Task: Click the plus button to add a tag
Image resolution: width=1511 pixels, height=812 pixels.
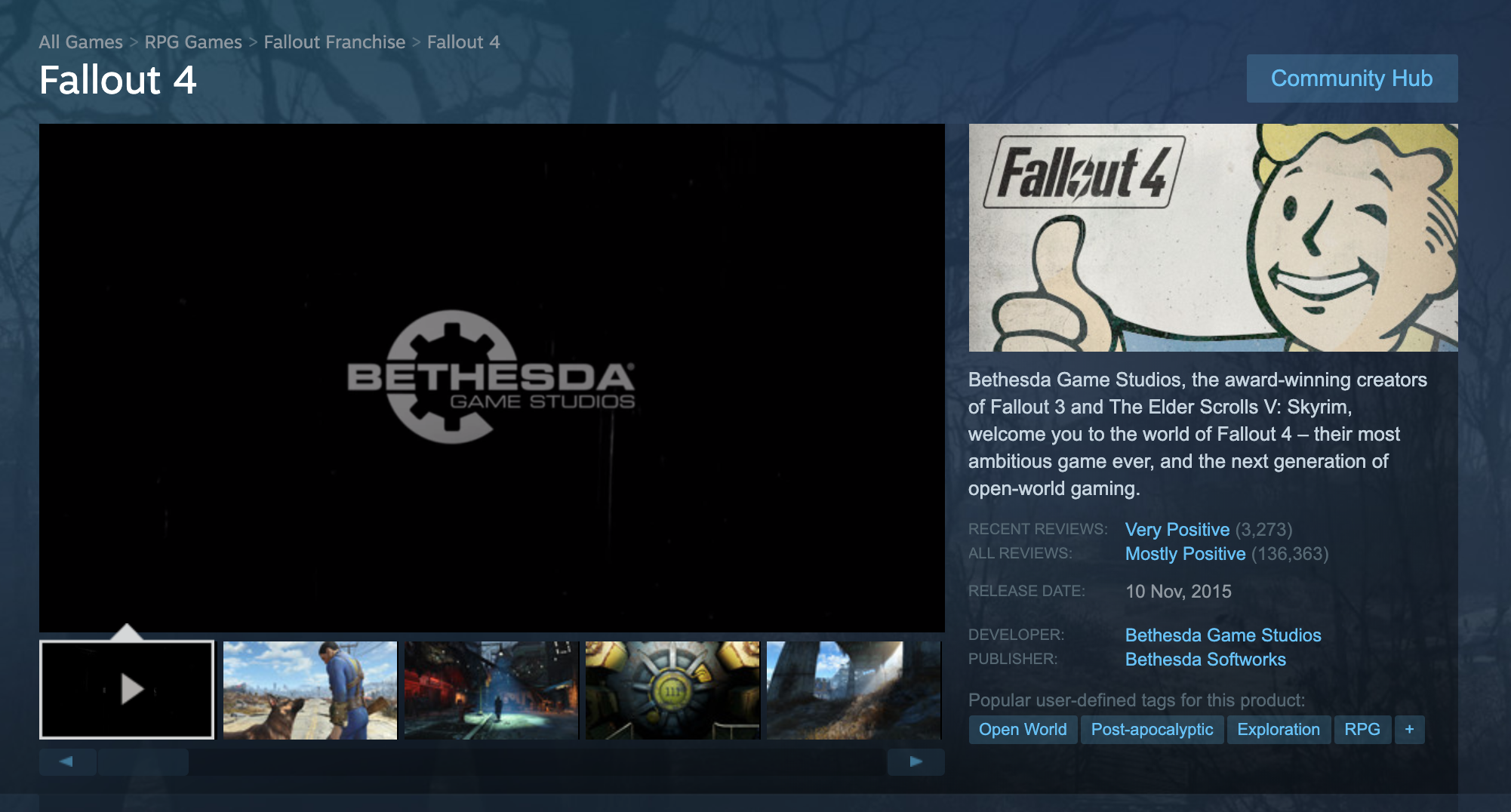Action: click(1409, 730)
